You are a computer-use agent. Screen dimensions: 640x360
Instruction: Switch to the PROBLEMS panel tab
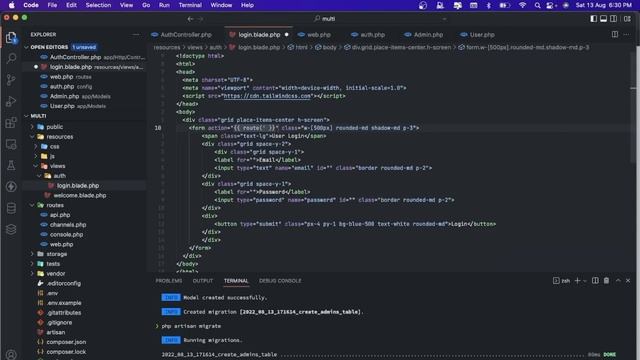click(x=169, y=281)
